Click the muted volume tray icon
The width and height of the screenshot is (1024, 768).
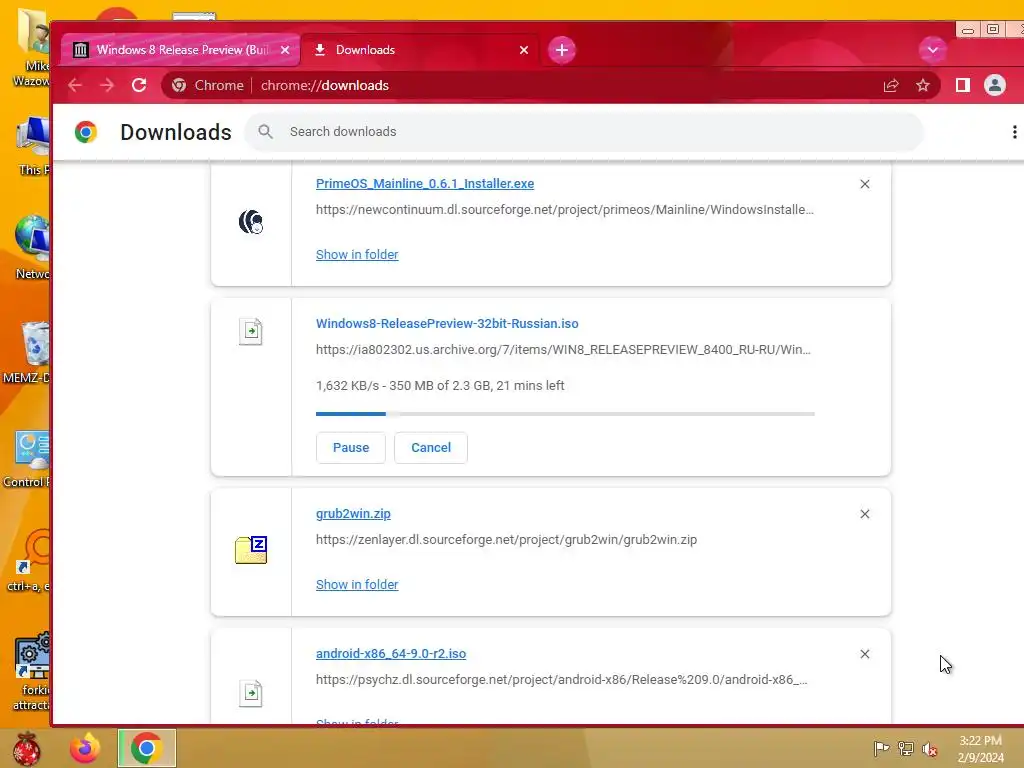(x=930, y=748)
